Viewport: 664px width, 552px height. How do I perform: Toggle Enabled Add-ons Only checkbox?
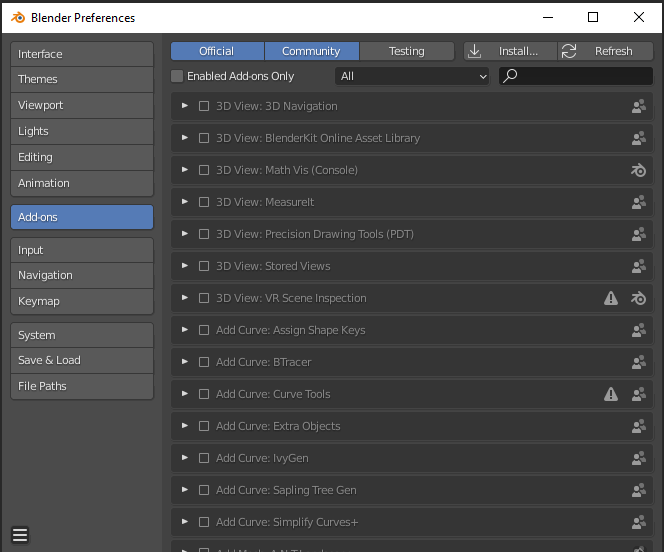pos(177,76)
